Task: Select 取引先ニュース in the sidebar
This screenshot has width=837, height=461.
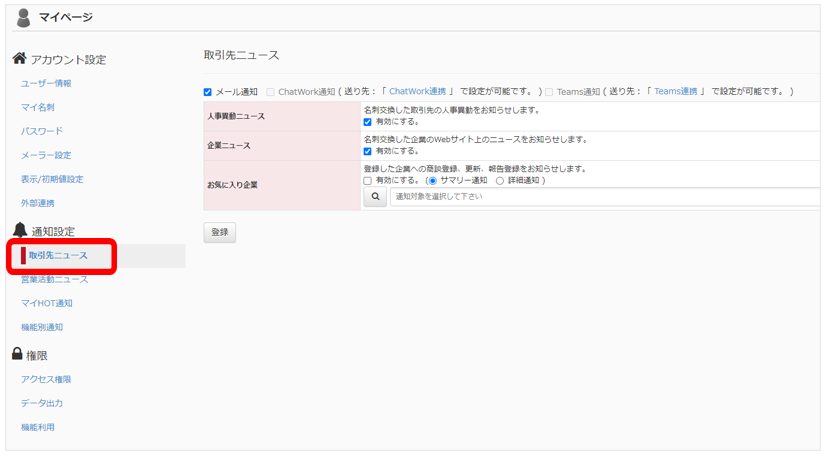Action: tap(58, 256)
